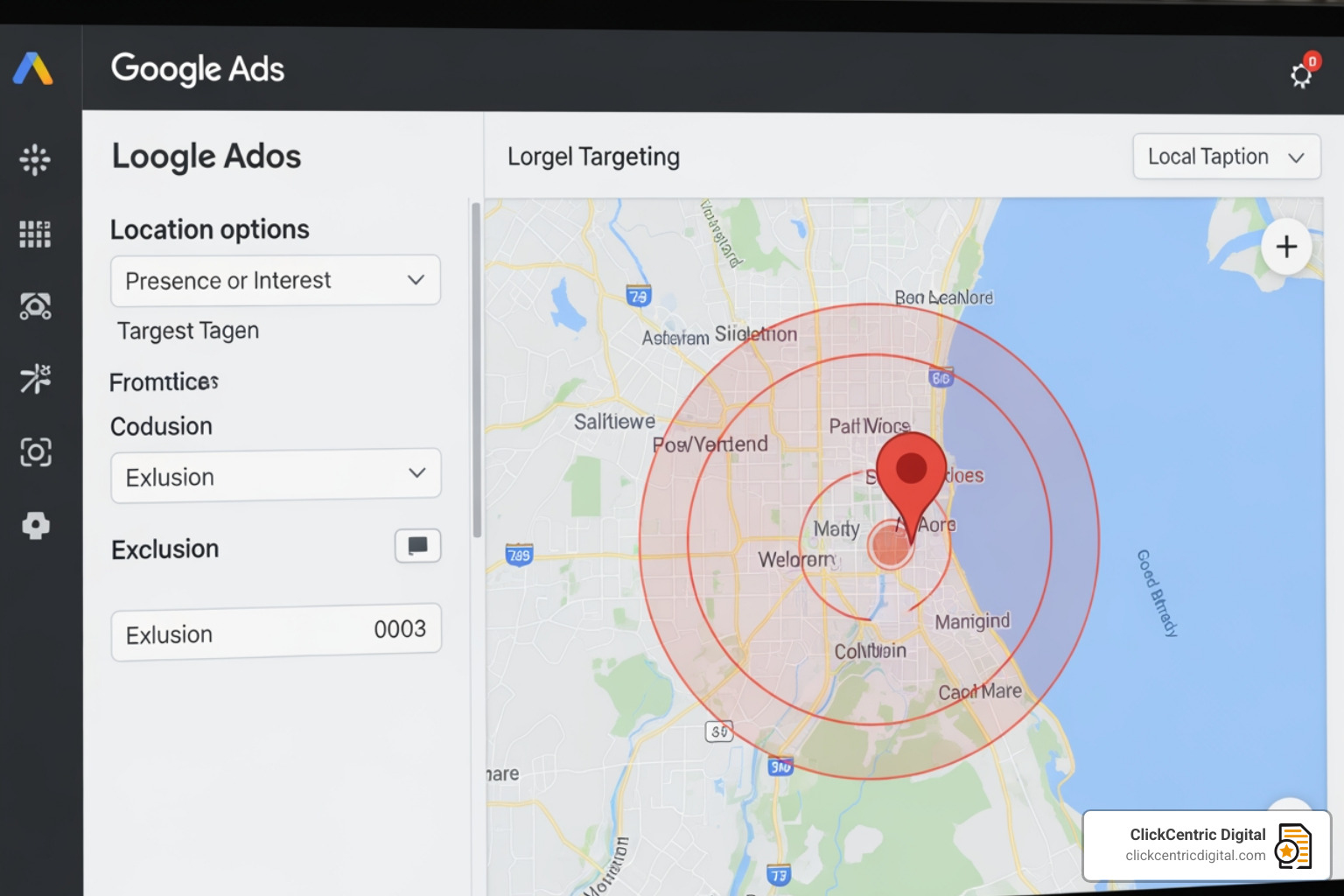Select the Fromttices label
Viewport: 1344px width, 896px height.
tap(164, 382)
